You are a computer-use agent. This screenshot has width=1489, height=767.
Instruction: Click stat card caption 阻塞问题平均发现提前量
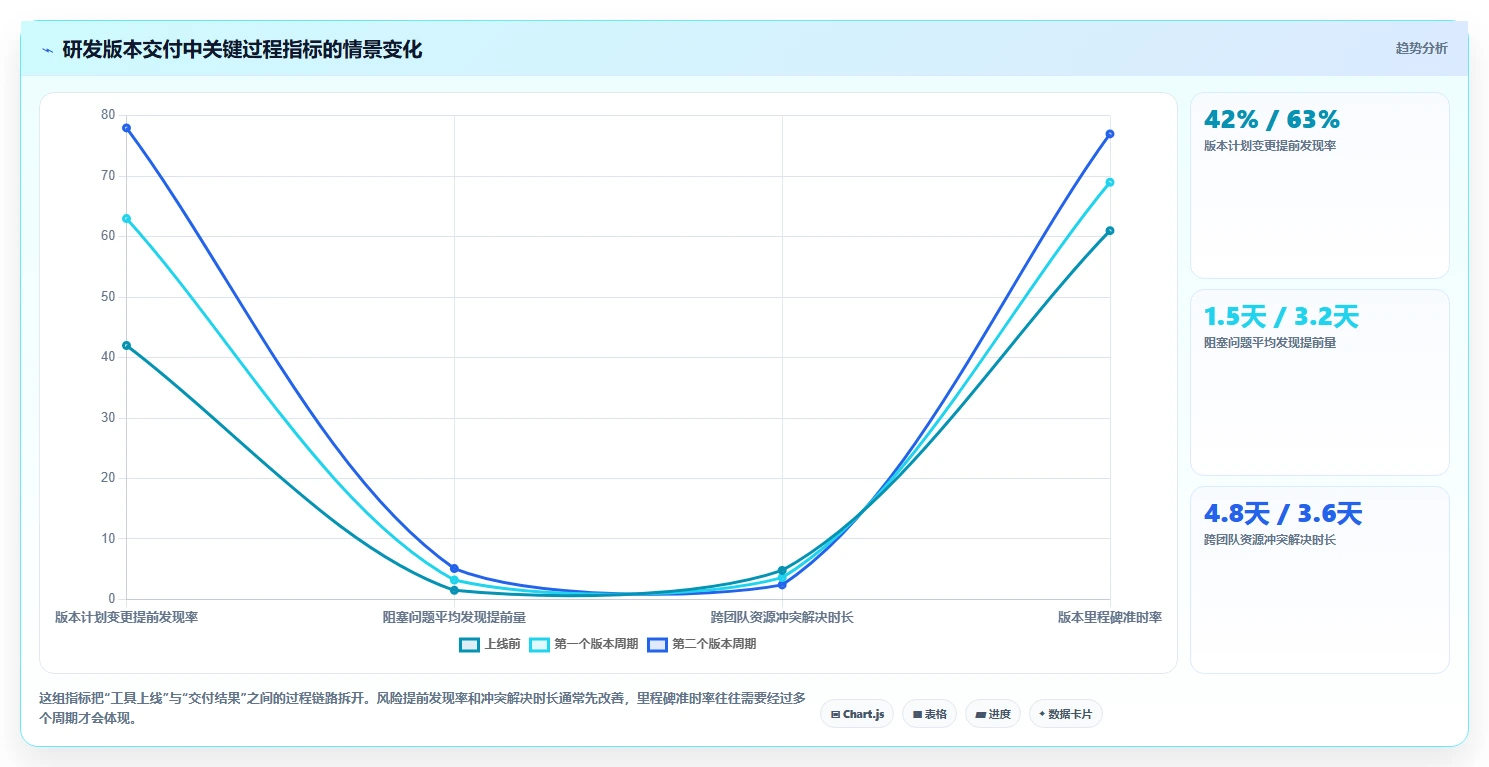click(x=1270, y=343)
